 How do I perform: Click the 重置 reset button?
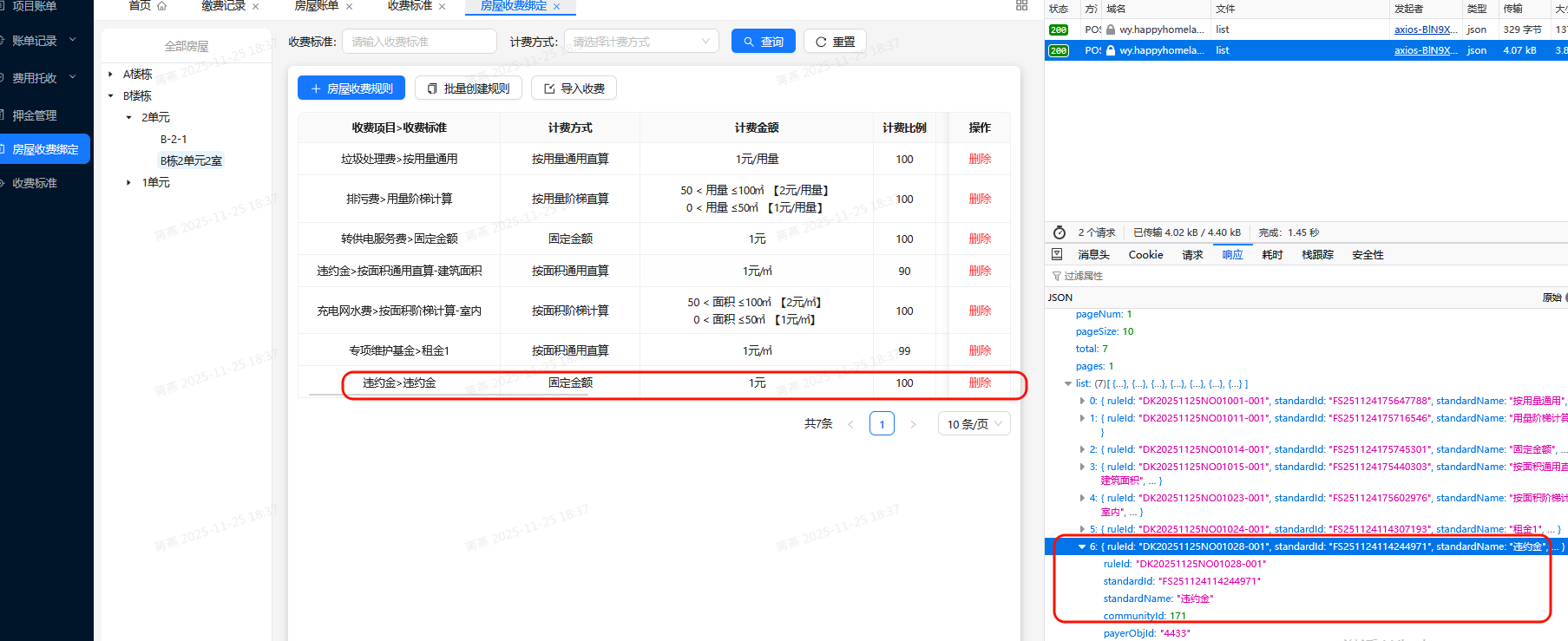coord(835,42)
